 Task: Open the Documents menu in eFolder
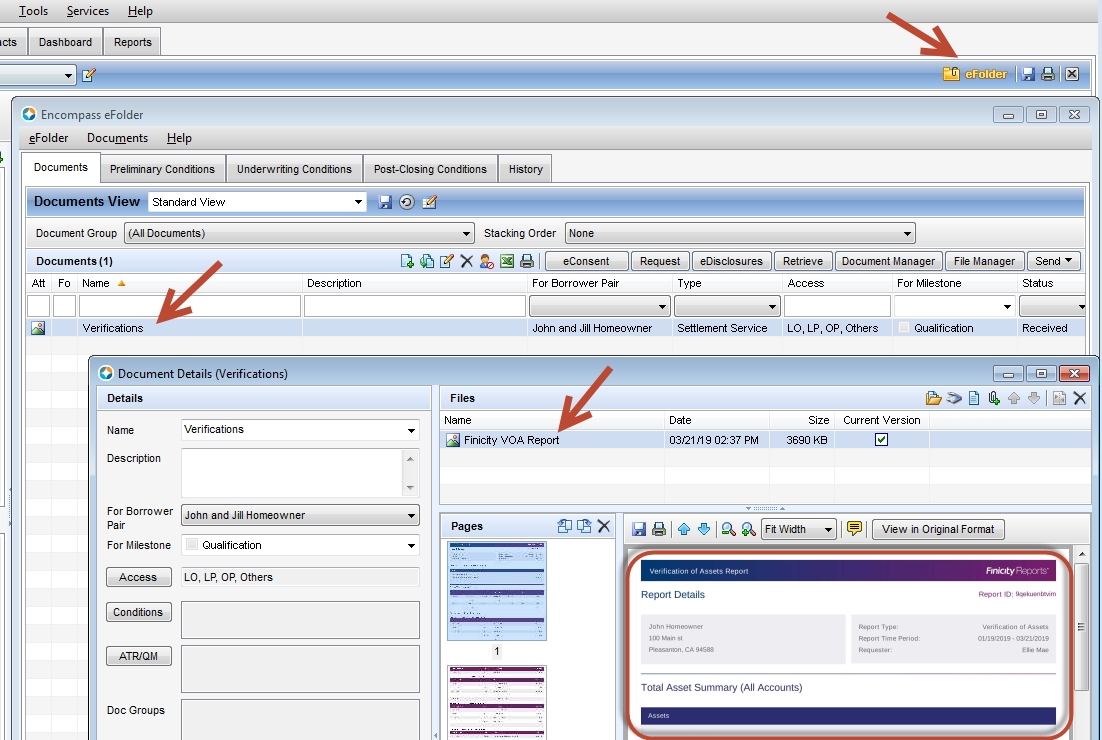coord(117,138)
